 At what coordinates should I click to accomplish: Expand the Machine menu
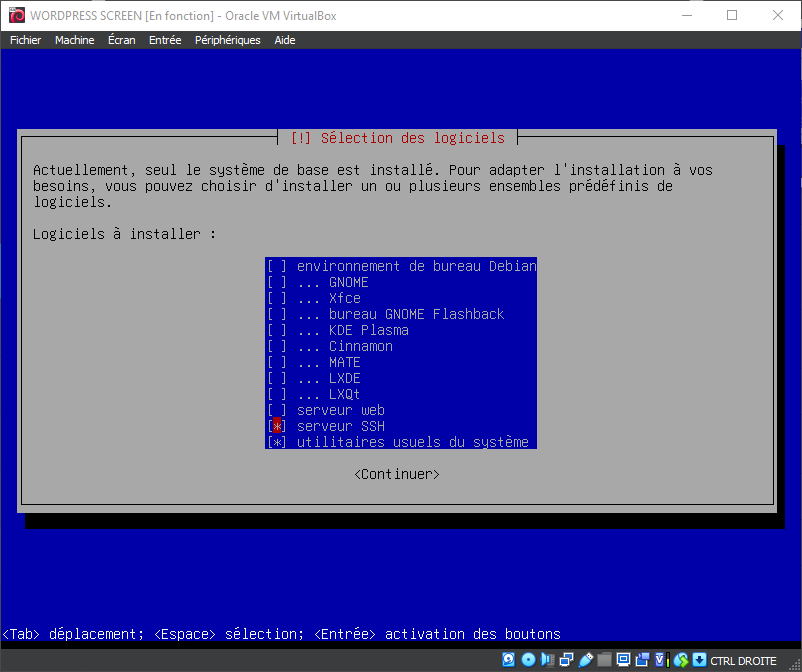tap(75, 40)
